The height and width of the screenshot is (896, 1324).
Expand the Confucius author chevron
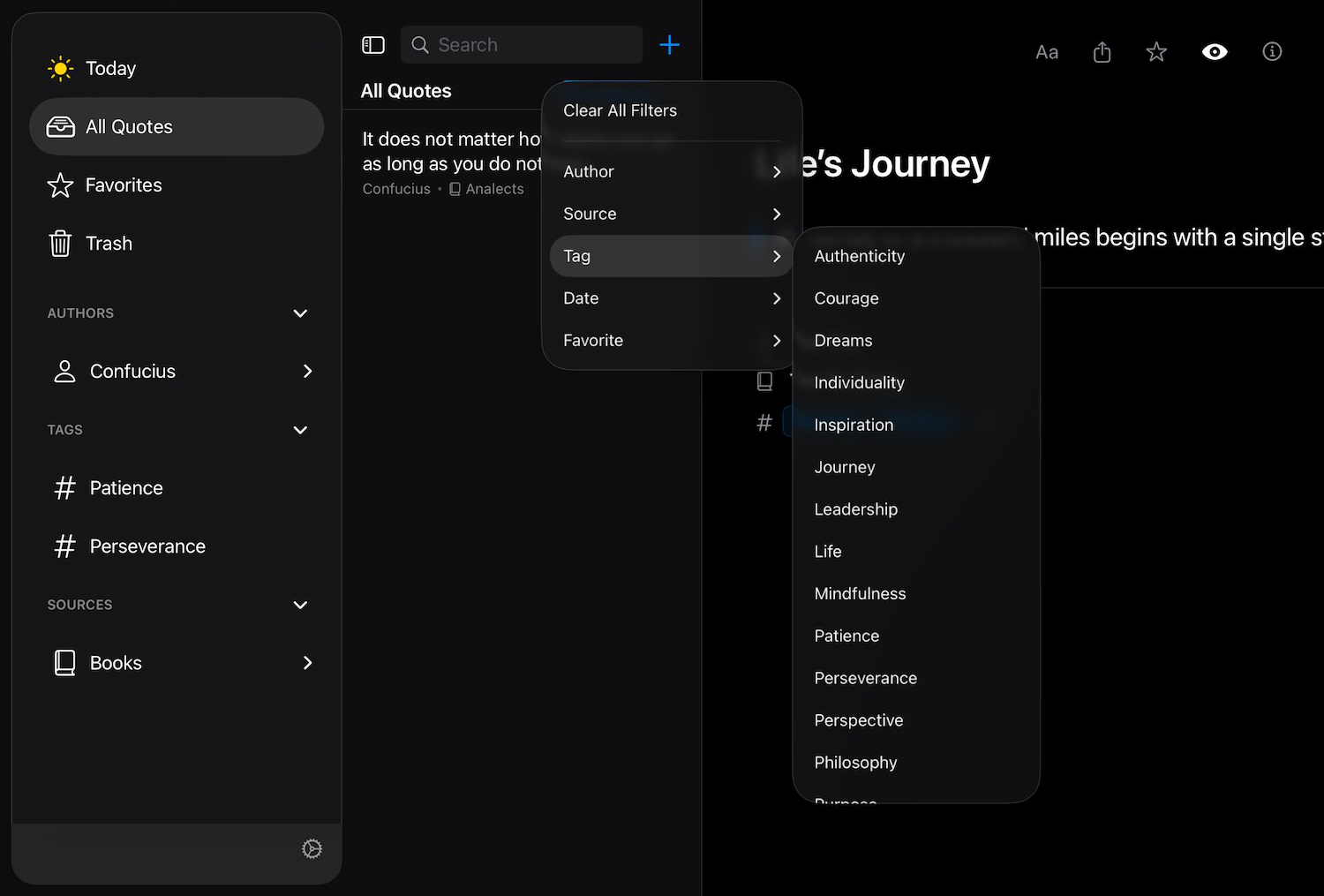(x=307, y=372)
